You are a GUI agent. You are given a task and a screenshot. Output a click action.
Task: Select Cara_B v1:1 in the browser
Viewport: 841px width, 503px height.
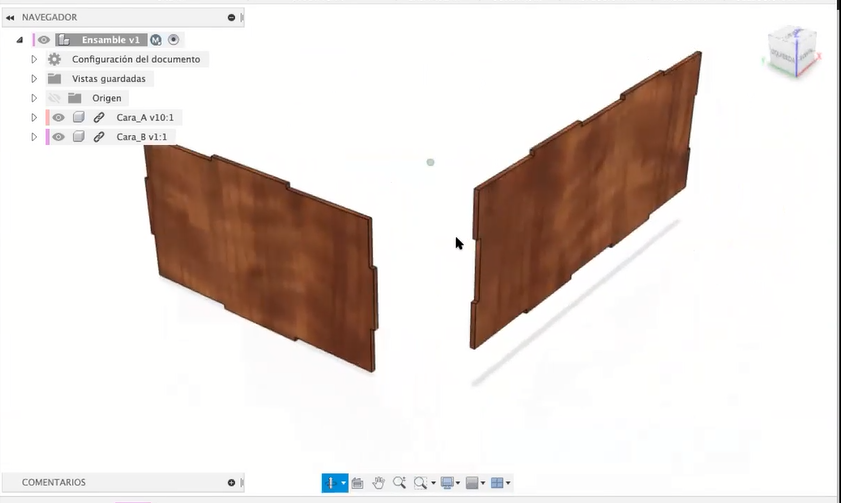click(142, 137)
